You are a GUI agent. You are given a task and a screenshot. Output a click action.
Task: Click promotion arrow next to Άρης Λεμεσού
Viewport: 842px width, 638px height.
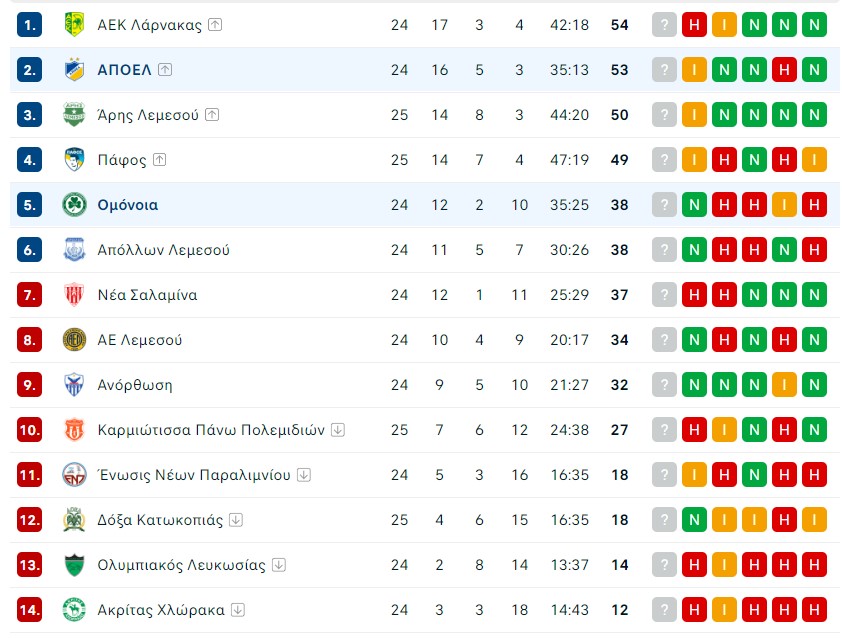click(213, 115)
